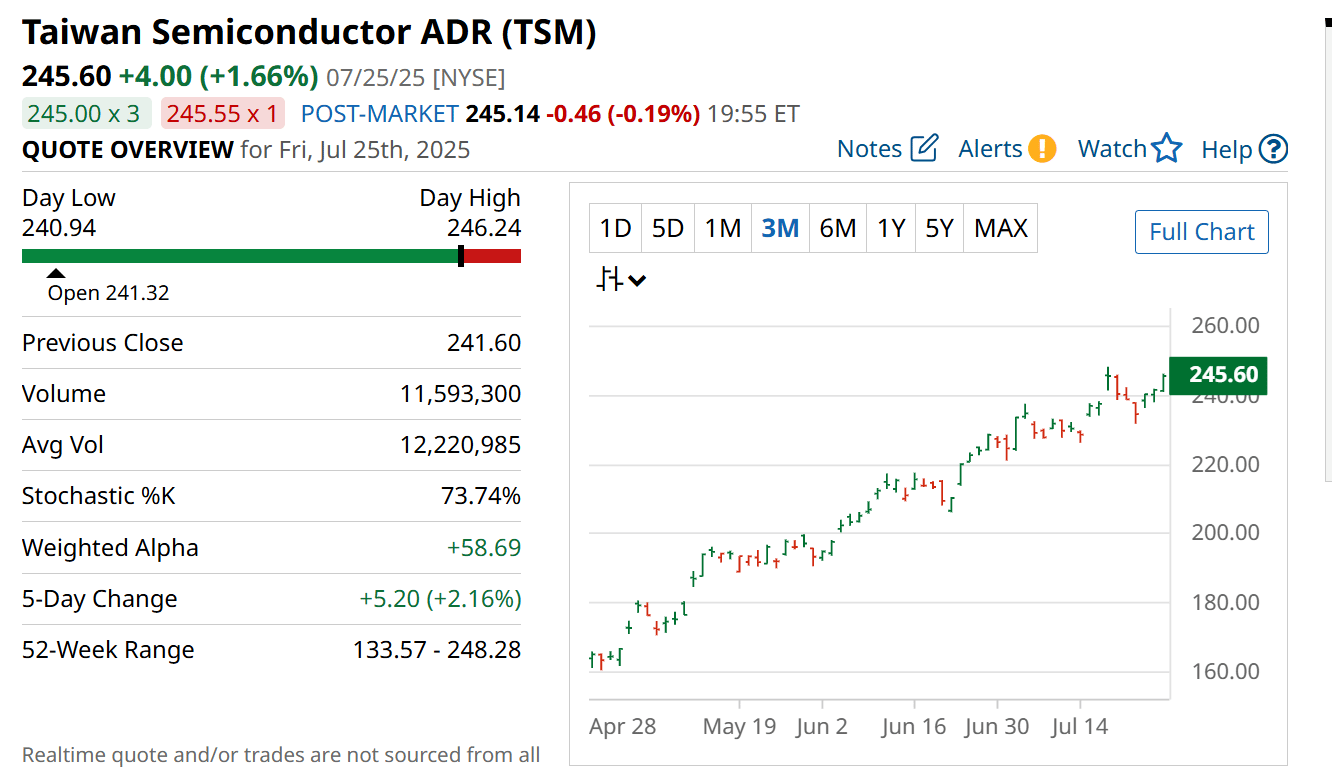Click the Day Low value 240.94
This screenshot has width=1332, height=776.
(59, 228)
